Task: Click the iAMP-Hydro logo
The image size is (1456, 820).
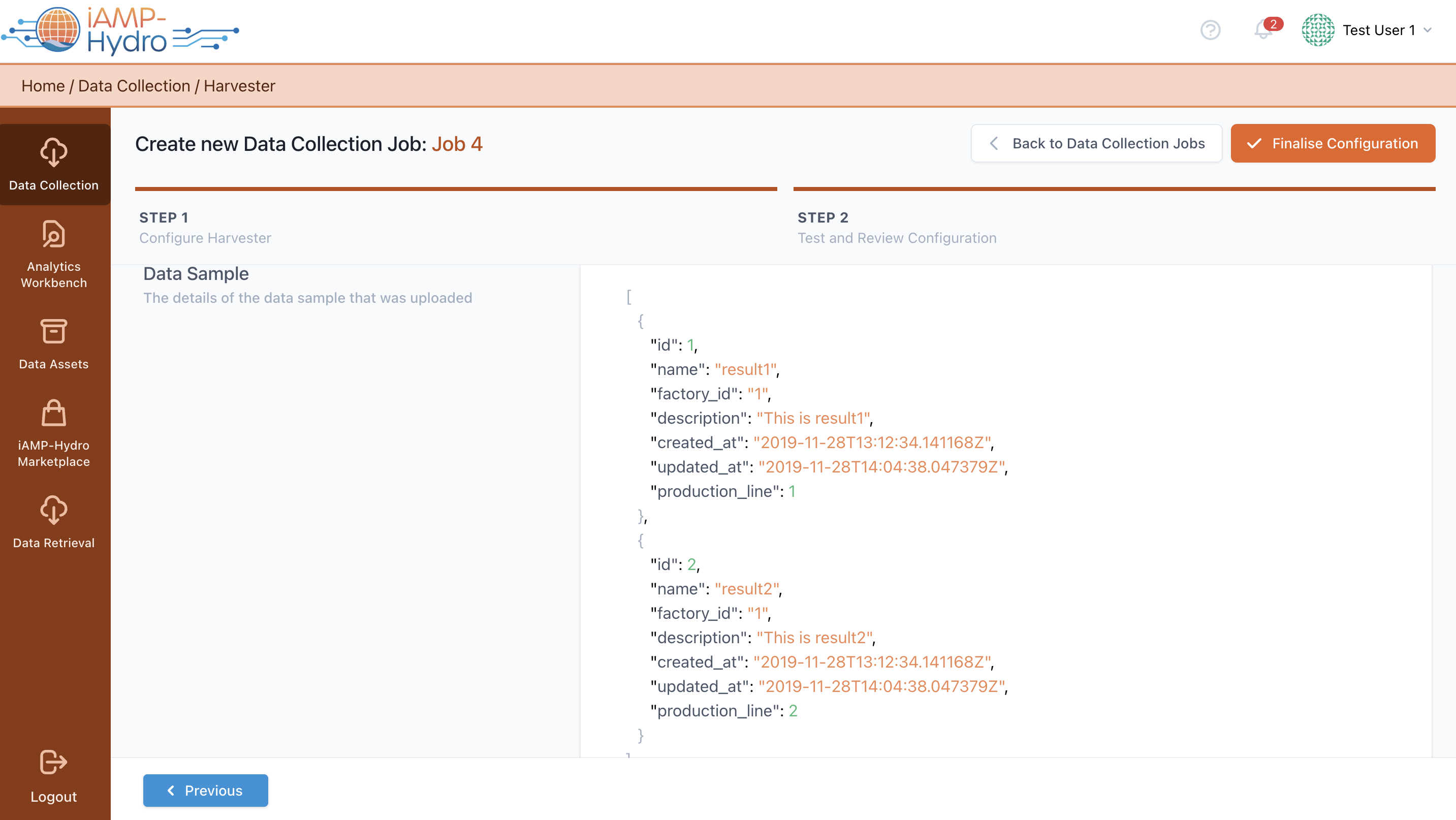Action: coord(120,30)
